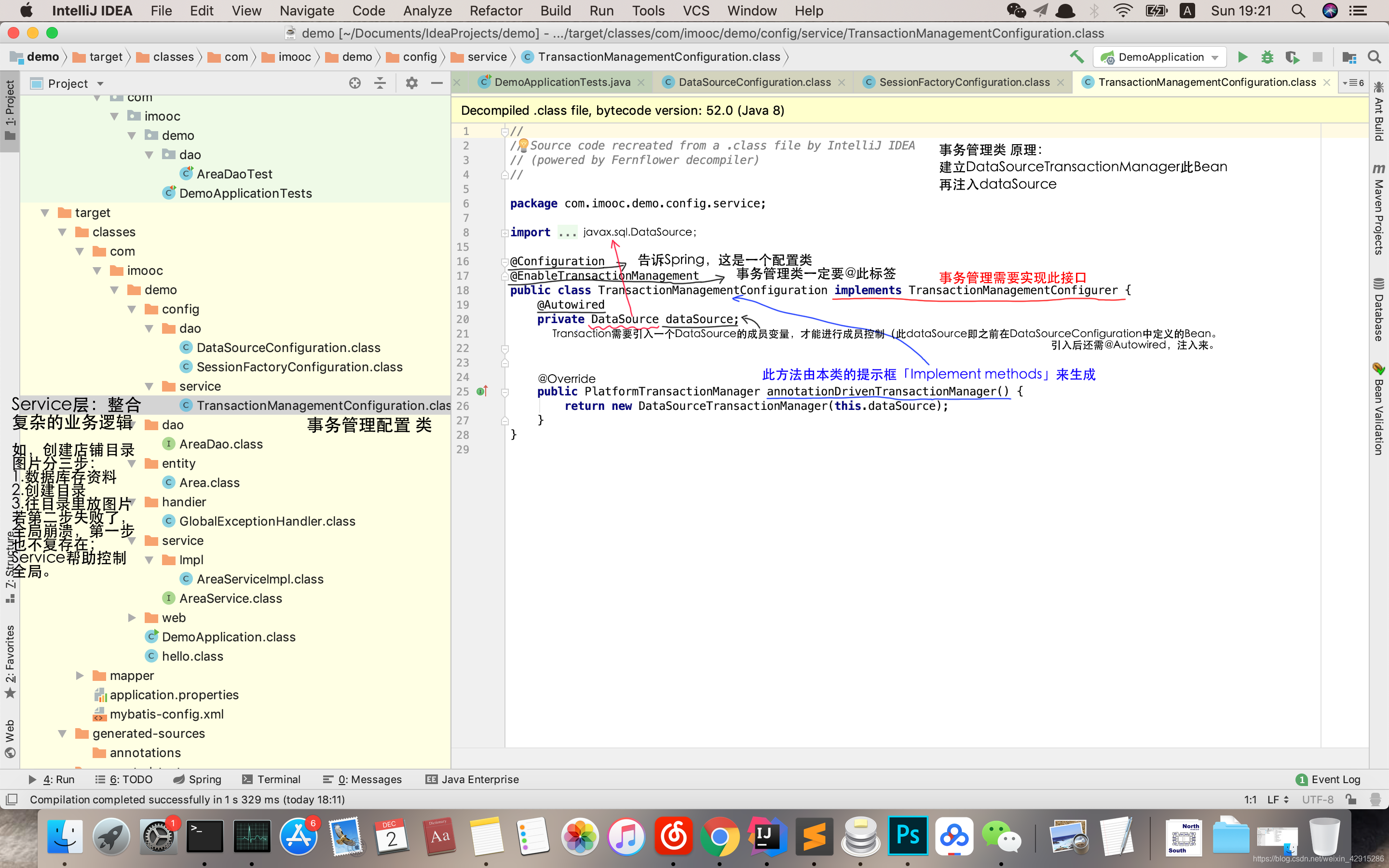
Task: Expand the mapper folder
Action: pyautogui.click(x=80, y=676)
